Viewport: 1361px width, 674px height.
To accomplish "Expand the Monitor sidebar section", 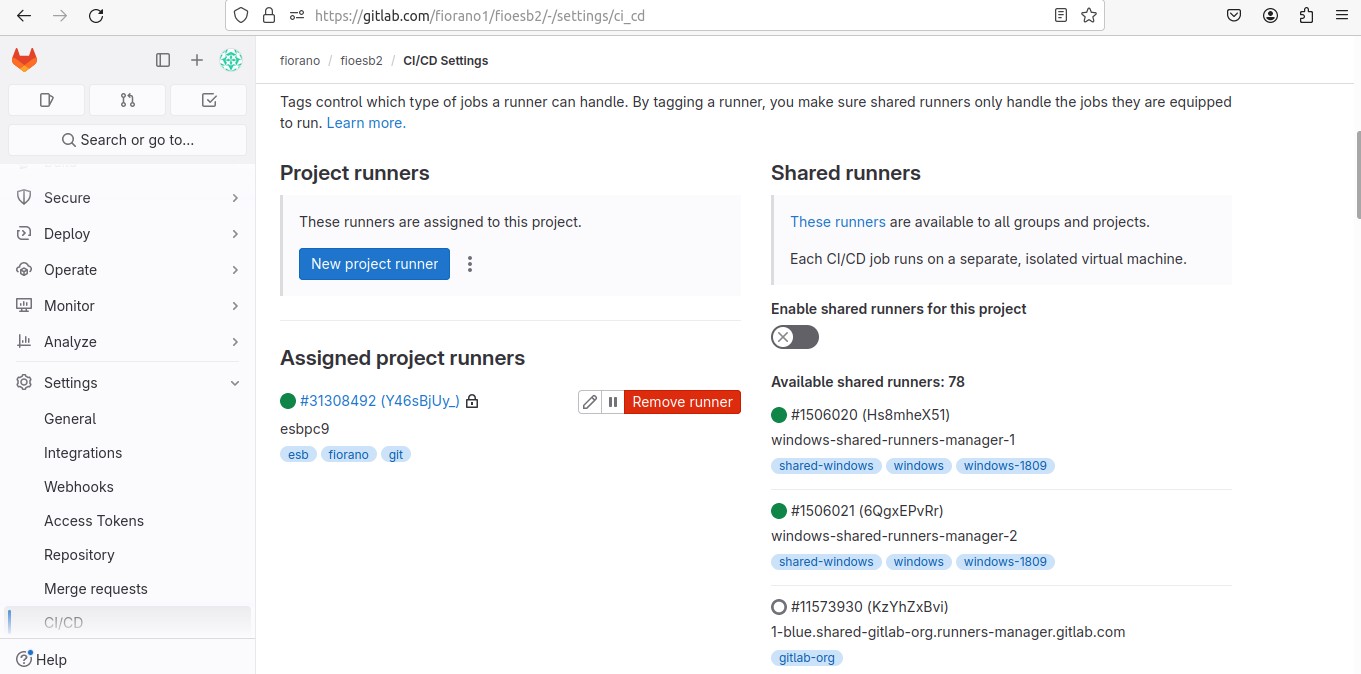I will click(x=127, y=306).
